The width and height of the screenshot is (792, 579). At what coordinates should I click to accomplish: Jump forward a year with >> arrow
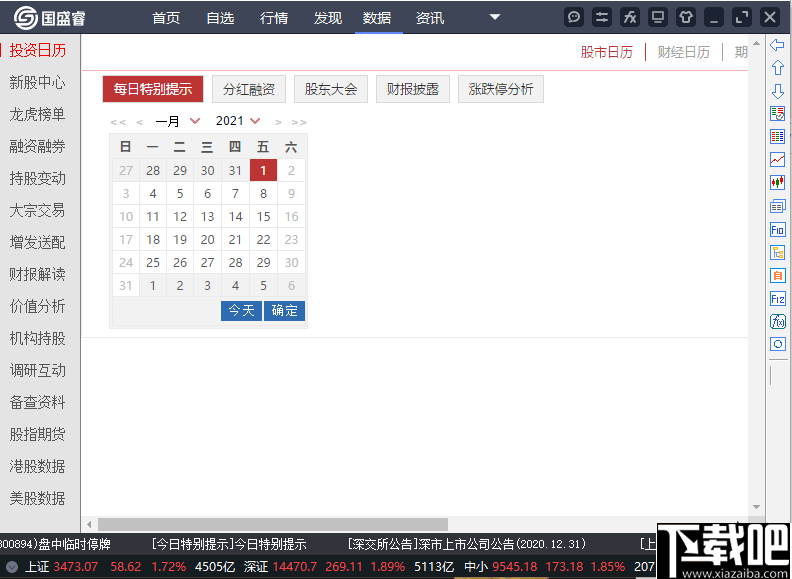point(299,122)
